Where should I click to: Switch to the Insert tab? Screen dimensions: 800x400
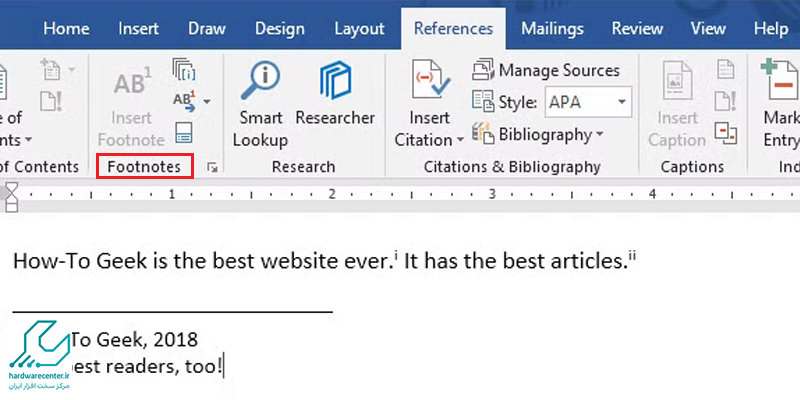(x=138, y=29)
